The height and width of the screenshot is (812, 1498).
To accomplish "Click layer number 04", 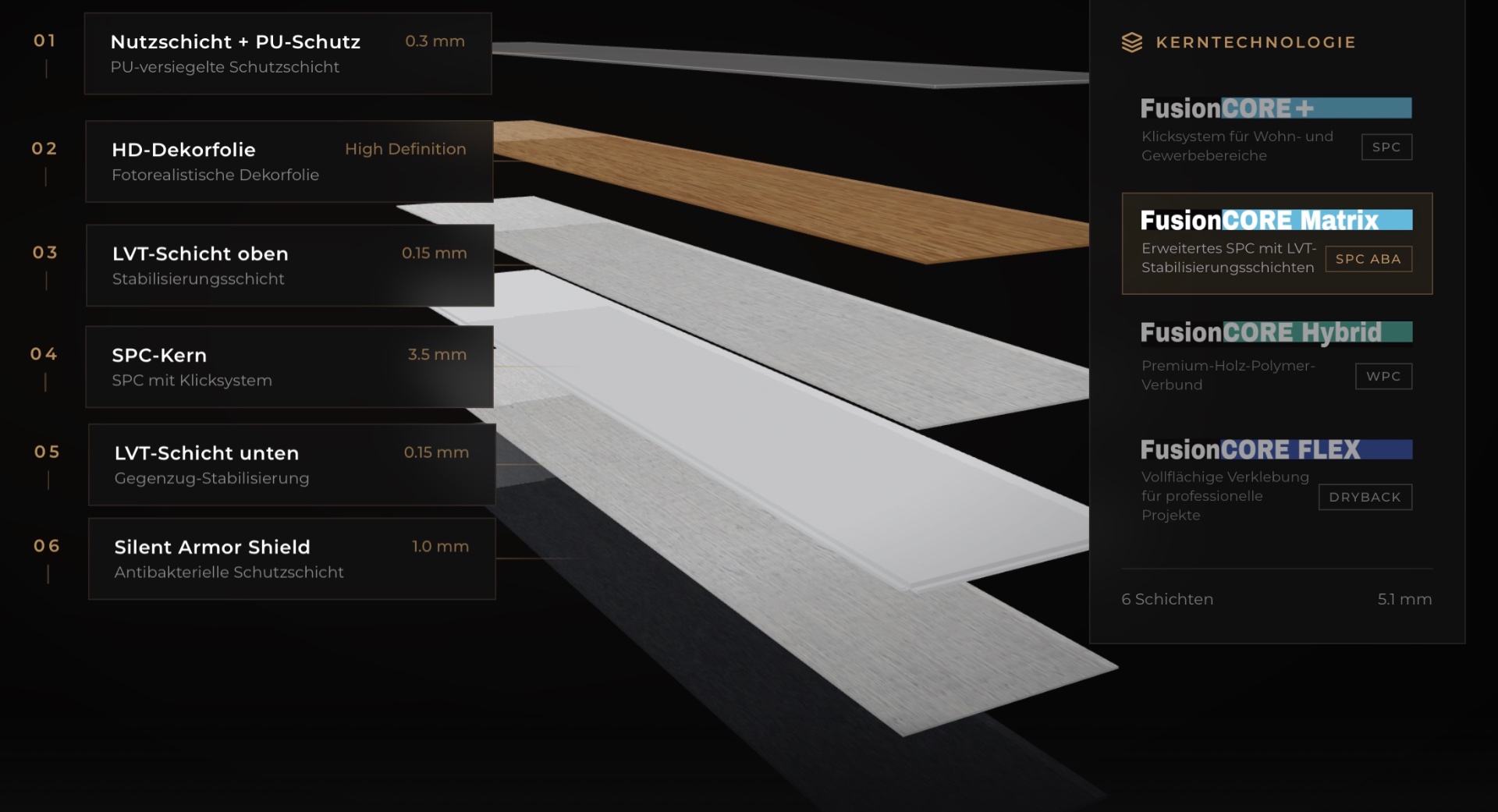I will (44, 354).
